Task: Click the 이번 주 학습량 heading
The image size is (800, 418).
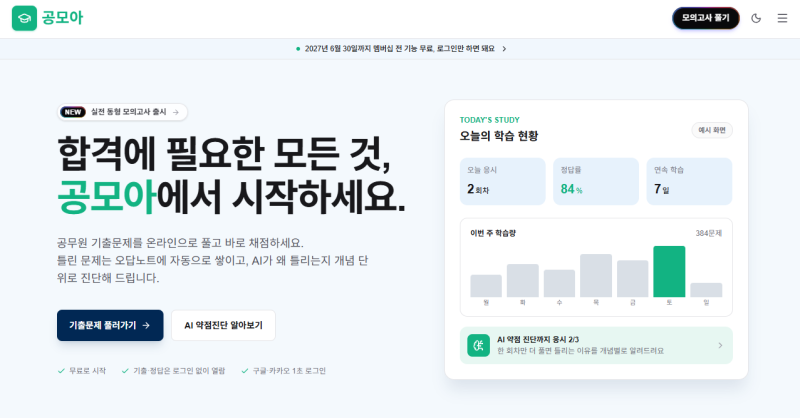Action: [493, 233]
